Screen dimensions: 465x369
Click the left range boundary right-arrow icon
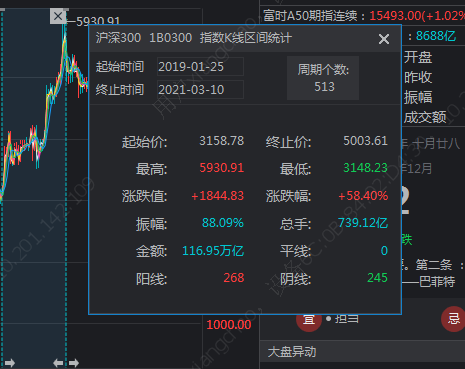(x=10, y=363)
